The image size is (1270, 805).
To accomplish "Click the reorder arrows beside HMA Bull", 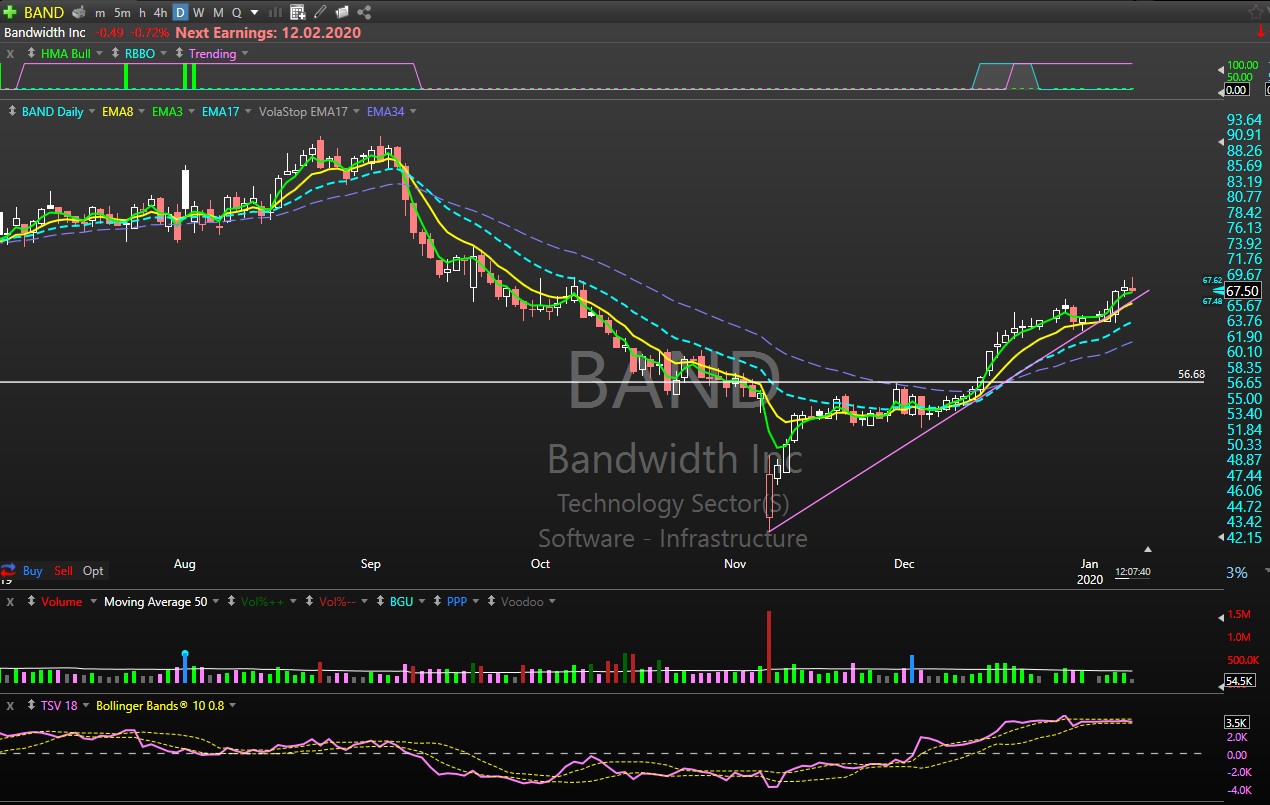I will tap(31, 54).
